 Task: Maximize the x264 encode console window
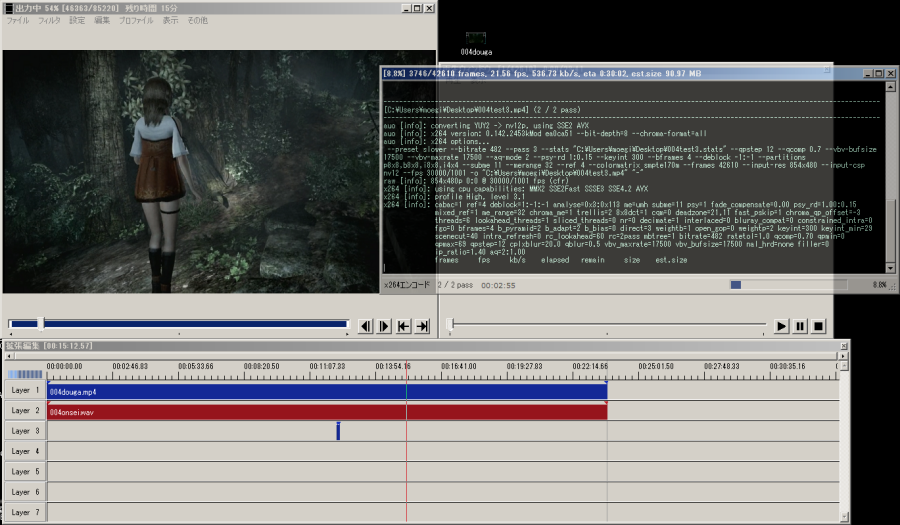coord(879,73)
